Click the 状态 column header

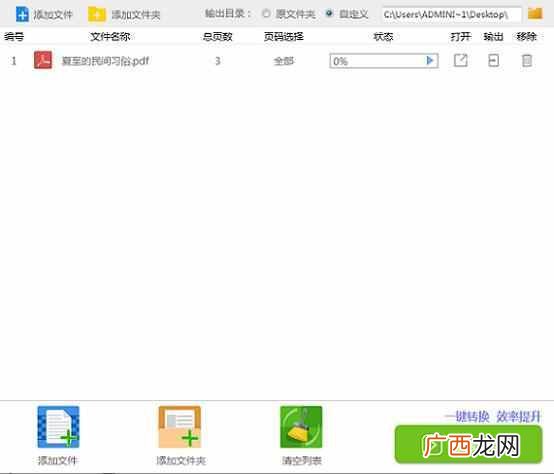coord(383,36)
